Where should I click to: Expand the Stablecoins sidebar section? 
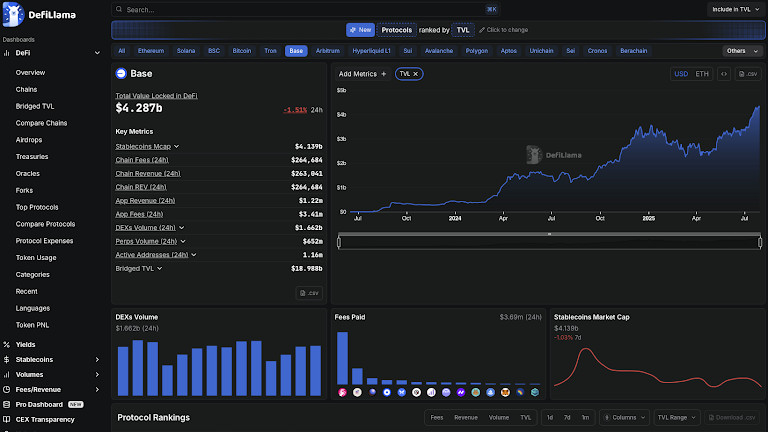click(x=97, y=360)
